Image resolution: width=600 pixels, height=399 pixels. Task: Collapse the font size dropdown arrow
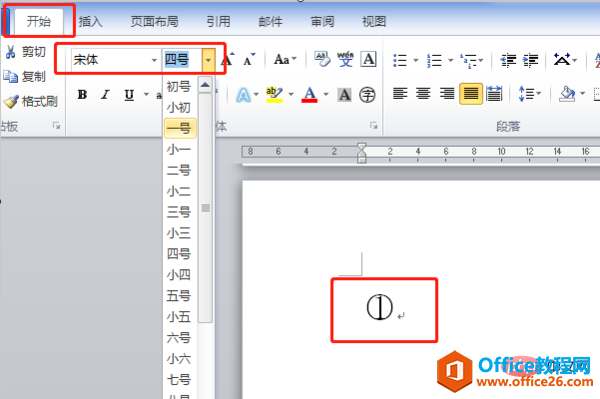(208, 60)
